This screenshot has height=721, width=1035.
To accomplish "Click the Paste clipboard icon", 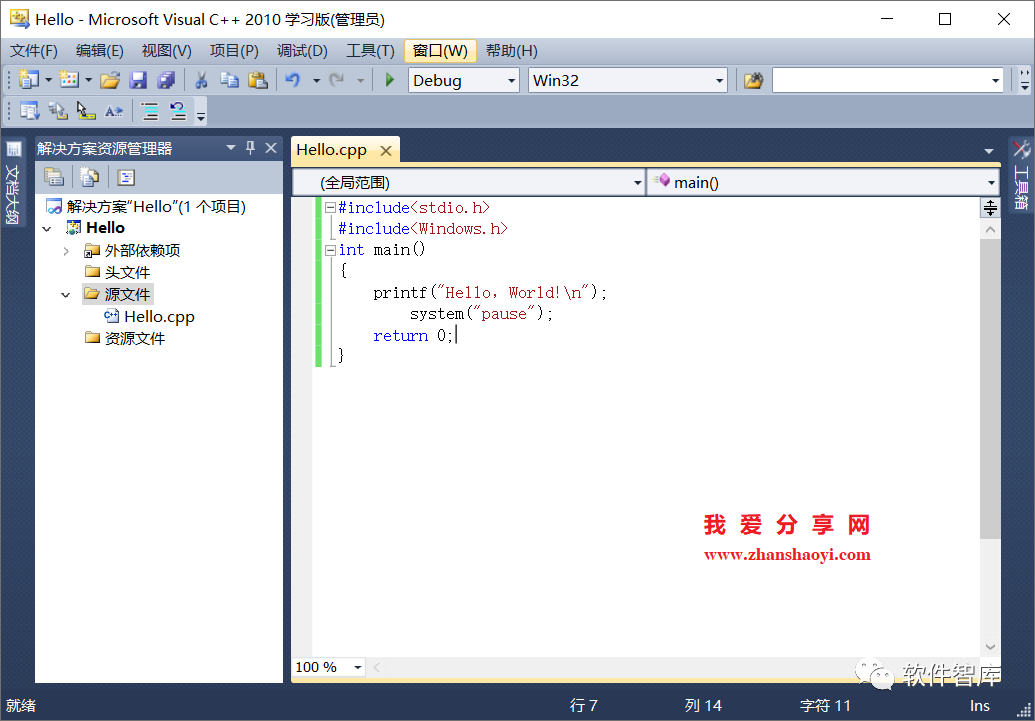I will point(257,81).
